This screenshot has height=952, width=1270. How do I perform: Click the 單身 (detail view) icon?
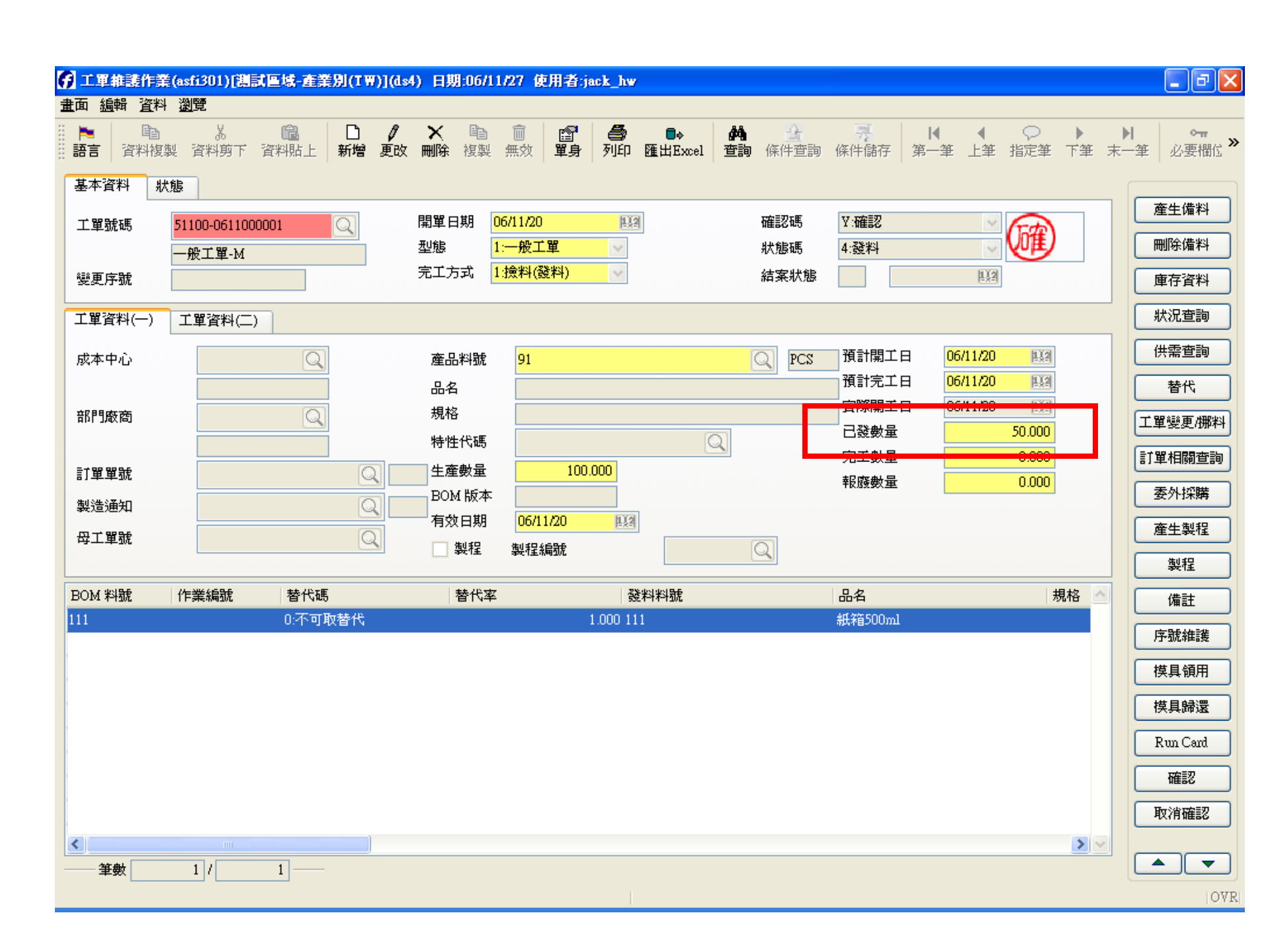coord(568,141)
